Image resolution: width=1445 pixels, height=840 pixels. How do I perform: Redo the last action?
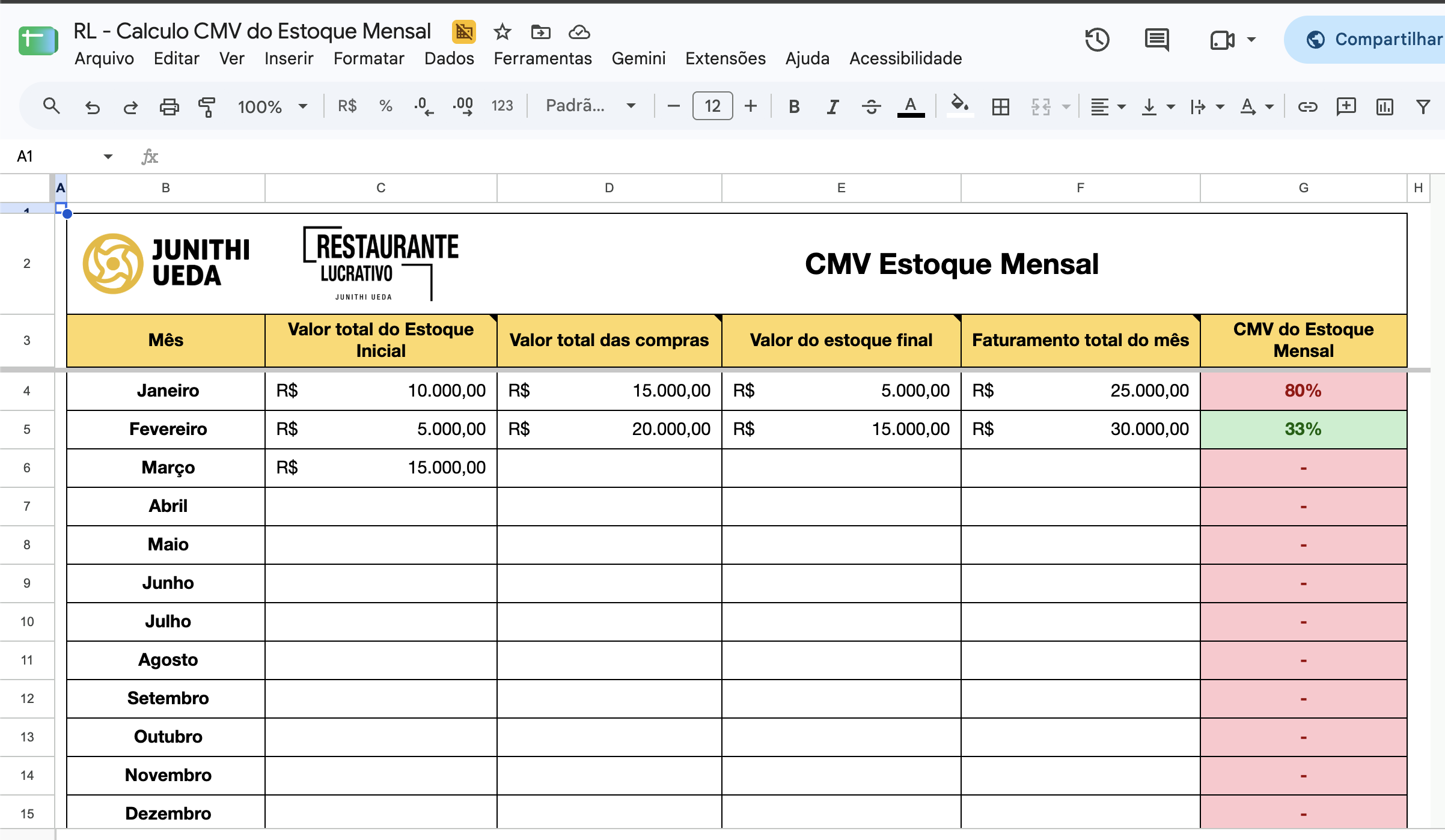[x=130, y=106]
